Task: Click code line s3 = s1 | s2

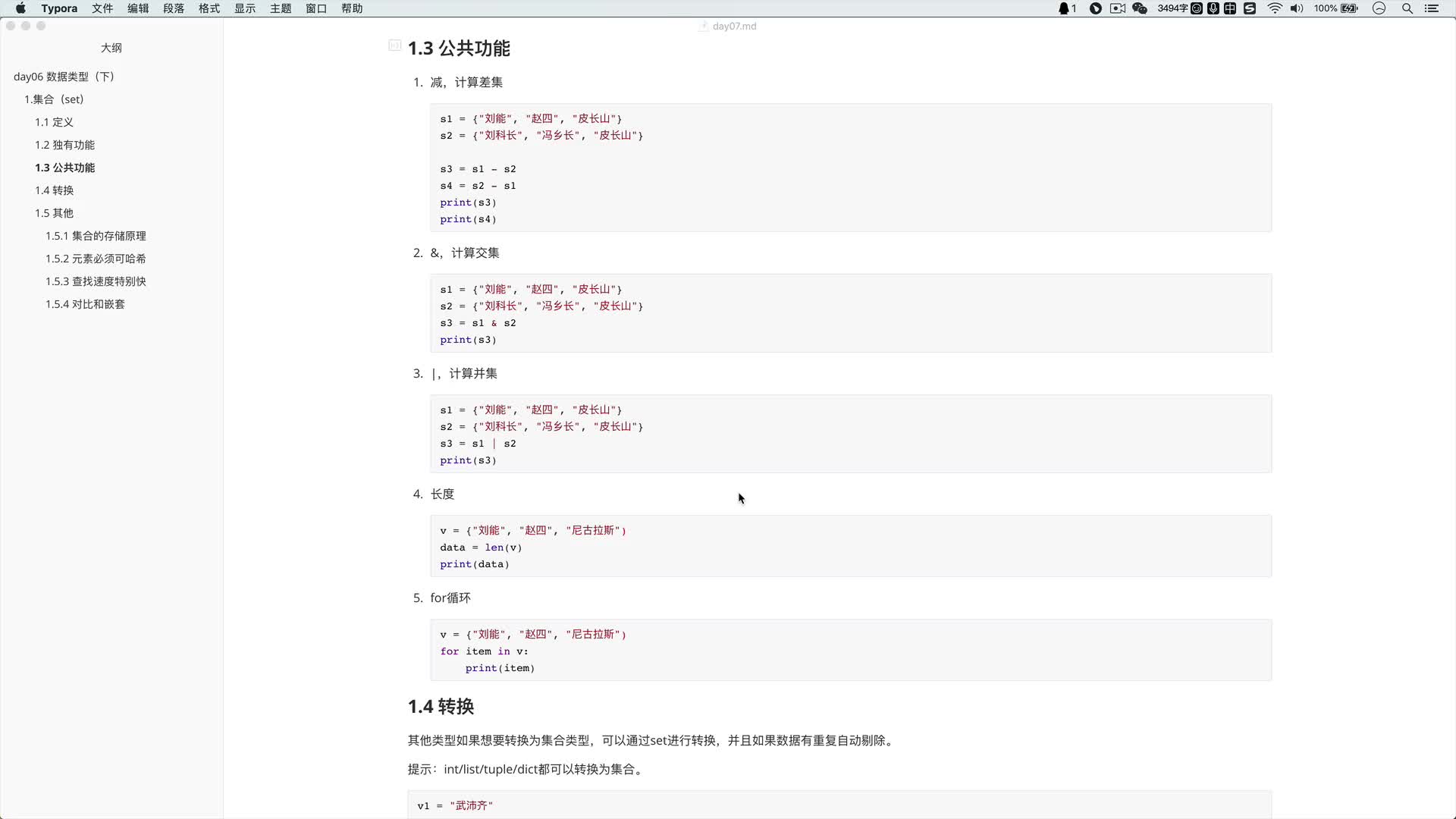Action: [478, 444]
